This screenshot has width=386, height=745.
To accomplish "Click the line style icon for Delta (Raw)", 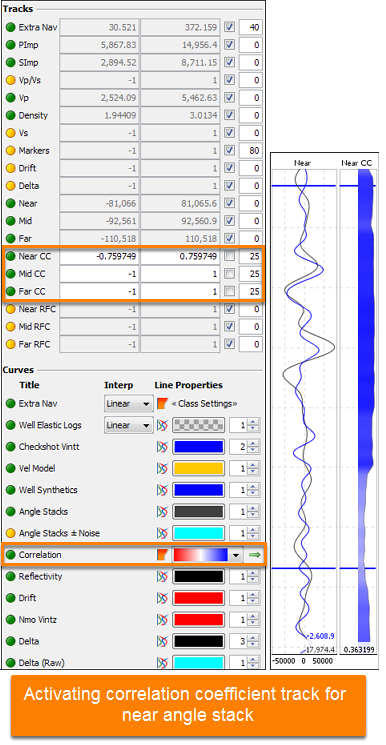I will pos(162,662).
